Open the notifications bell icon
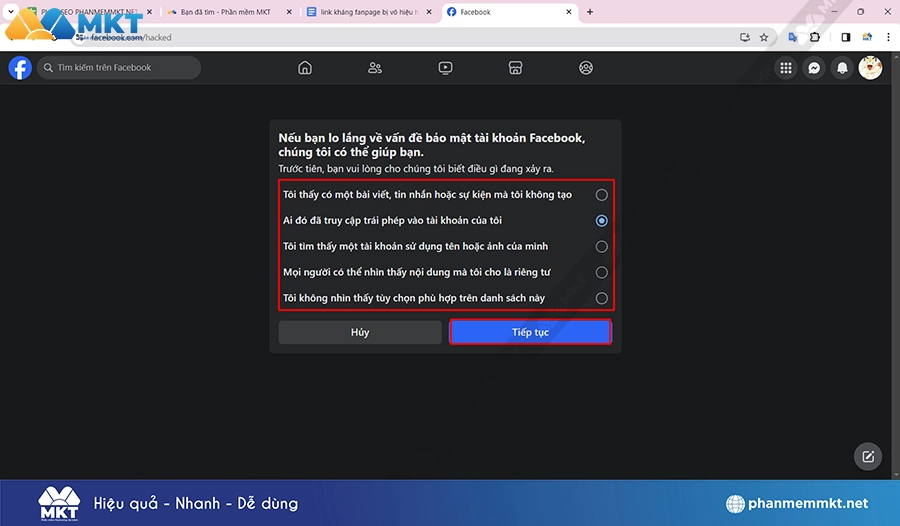Screen dimensions: 900x526 [x=842, y=68]
